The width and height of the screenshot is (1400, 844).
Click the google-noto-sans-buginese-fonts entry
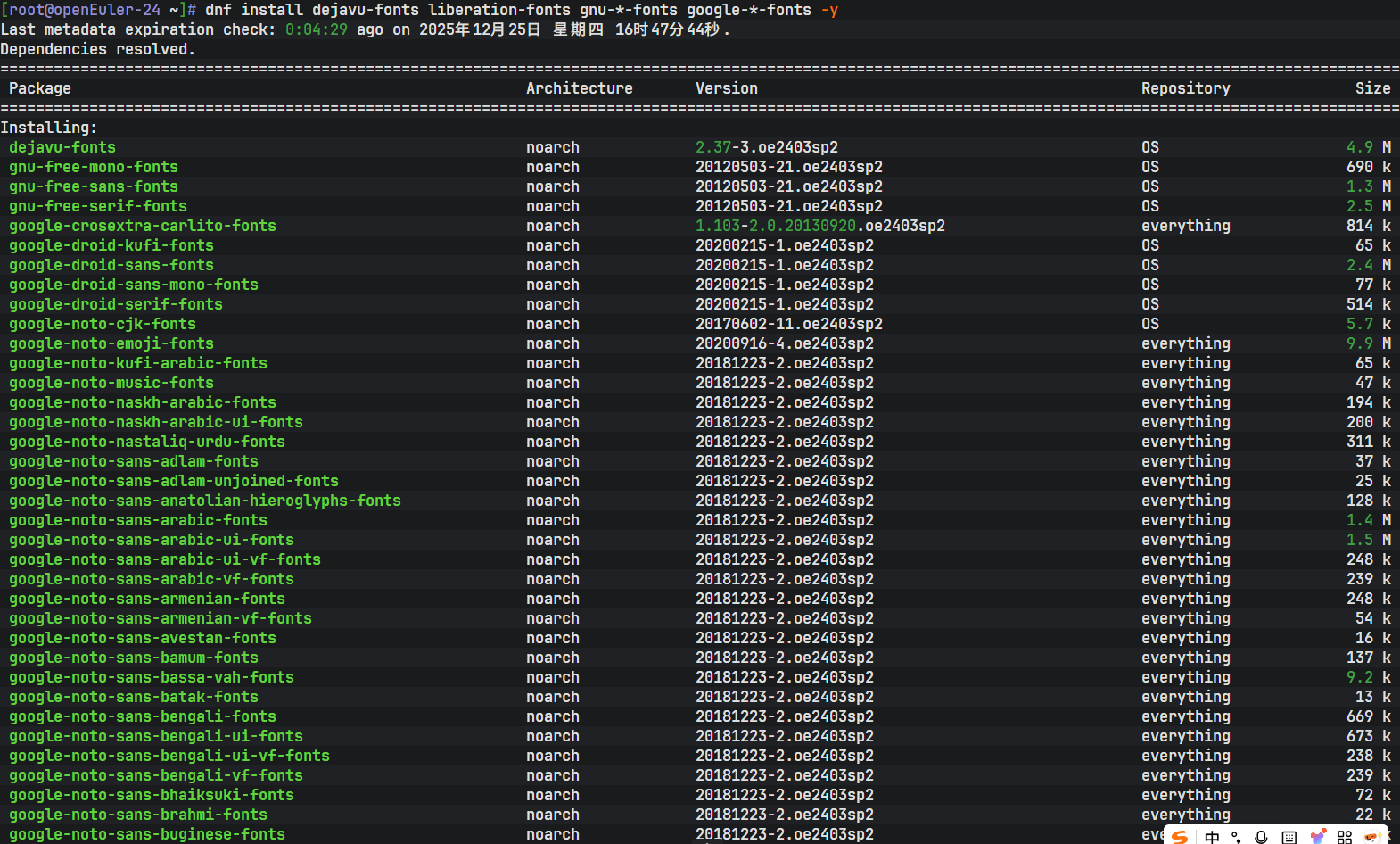click(x=147, y=834)
